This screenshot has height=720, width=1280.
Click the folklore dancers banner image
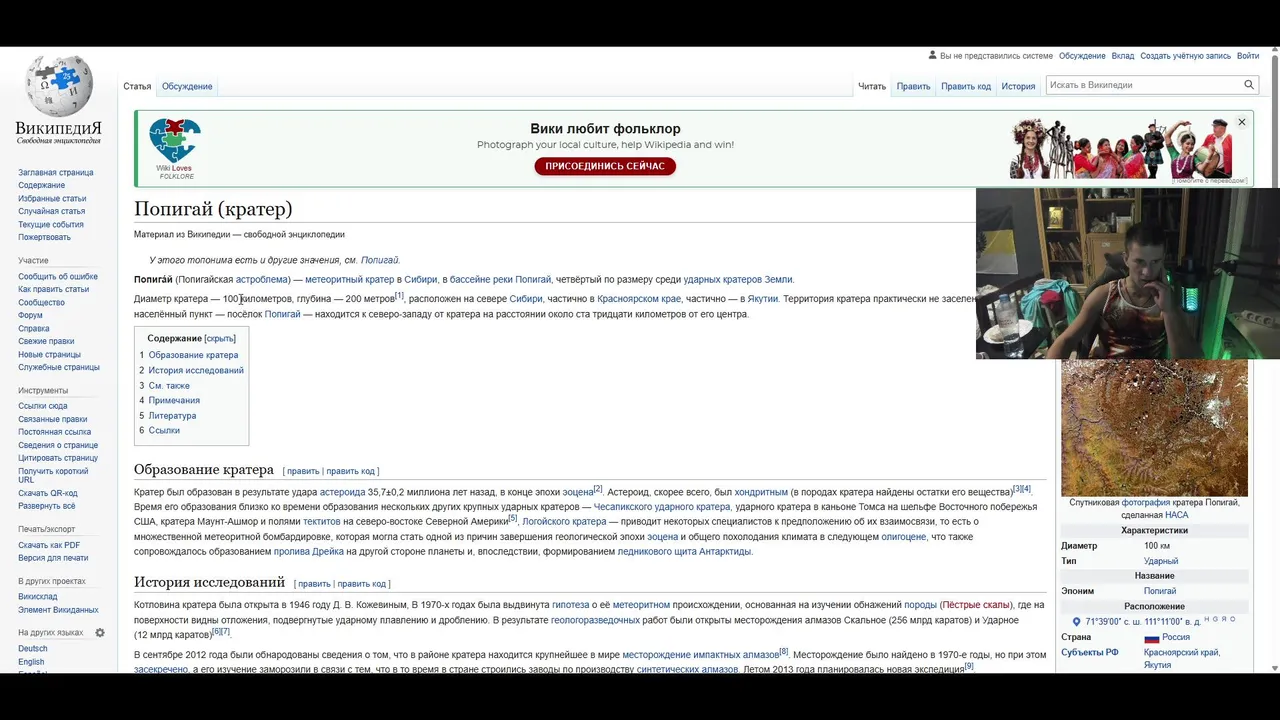pyautogui.click(x=1120, y=148)
